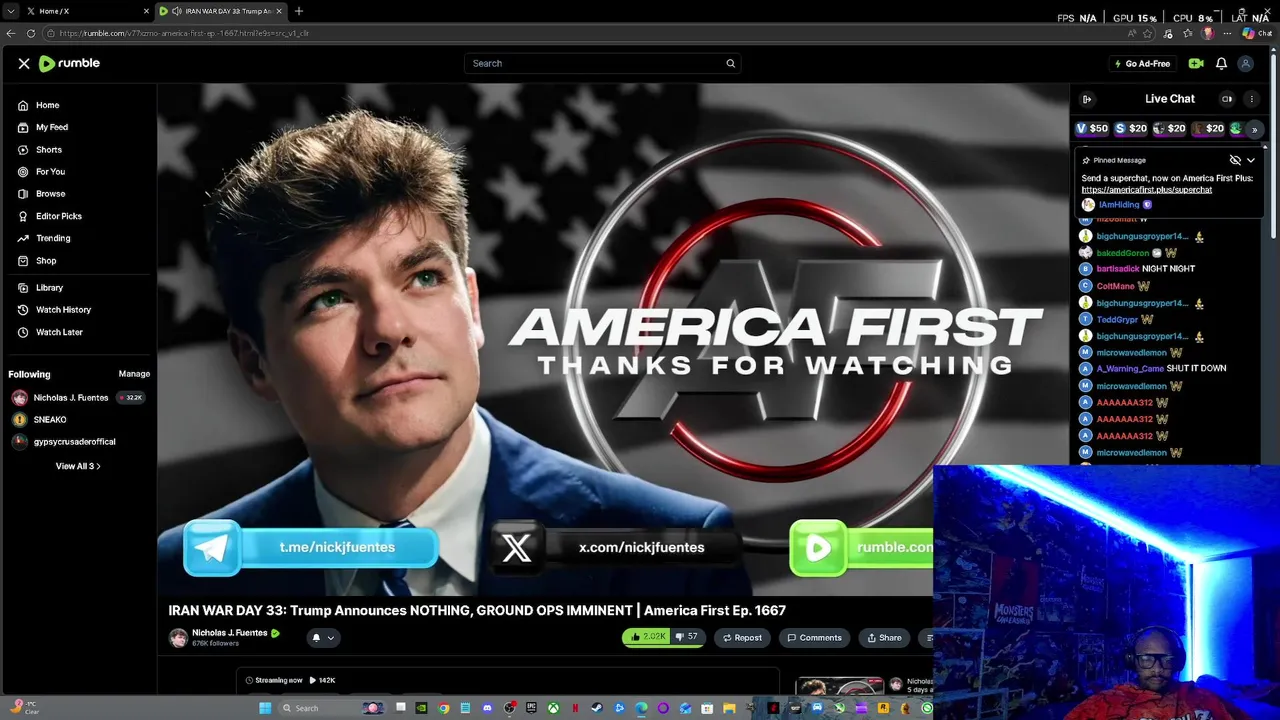Open the tab list dropdown in the browser's top-left corner
1280x720 pixels.
point(9,11)
